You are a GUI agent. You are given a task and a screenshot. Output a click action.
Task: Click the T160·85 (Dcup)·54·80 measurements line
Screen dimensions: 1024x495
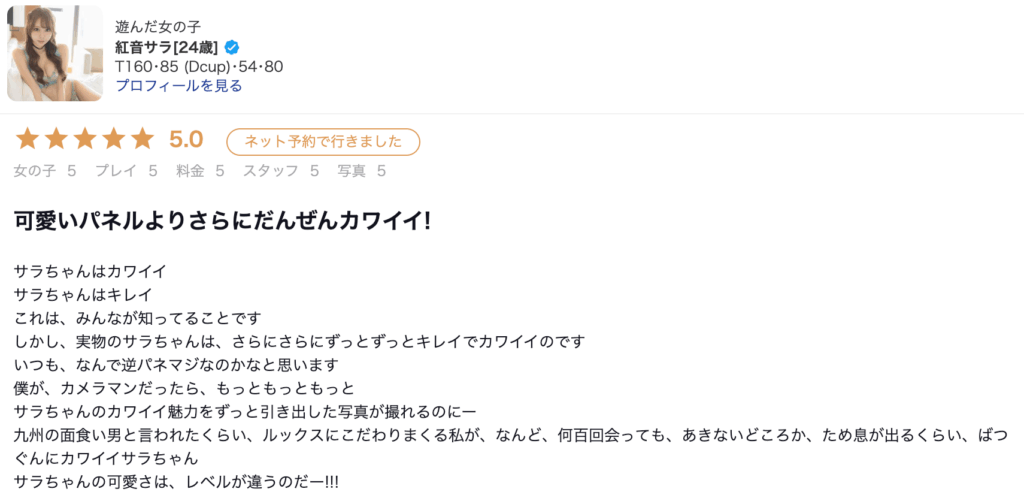199,66
